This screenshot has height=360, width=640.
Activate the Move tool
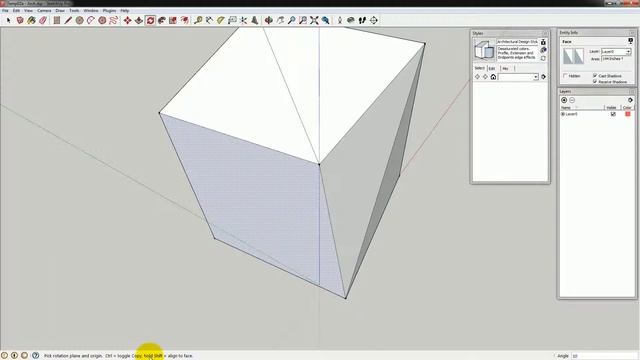click(127, 20)
